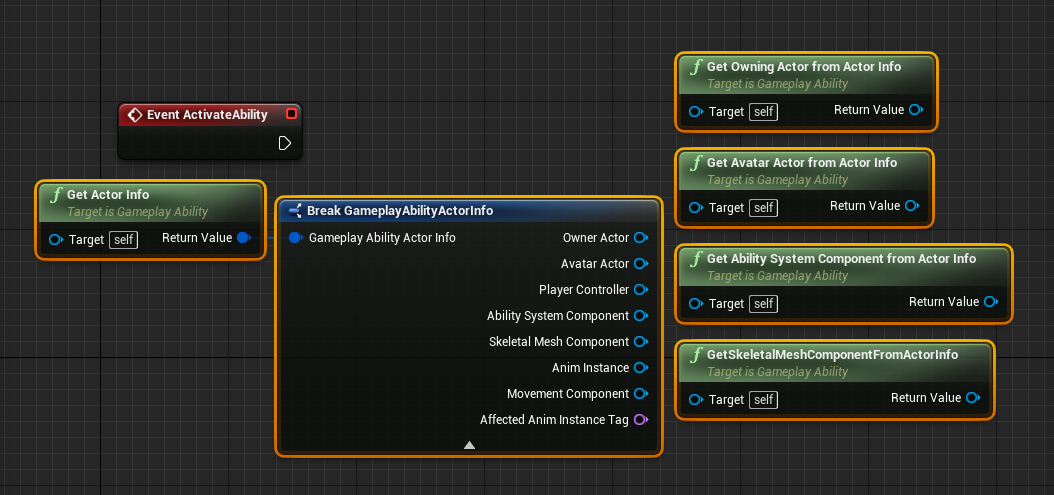1054x495 pixels.
Task: Select the Event ActivateAbility node title
Action: tap(207, 114)
